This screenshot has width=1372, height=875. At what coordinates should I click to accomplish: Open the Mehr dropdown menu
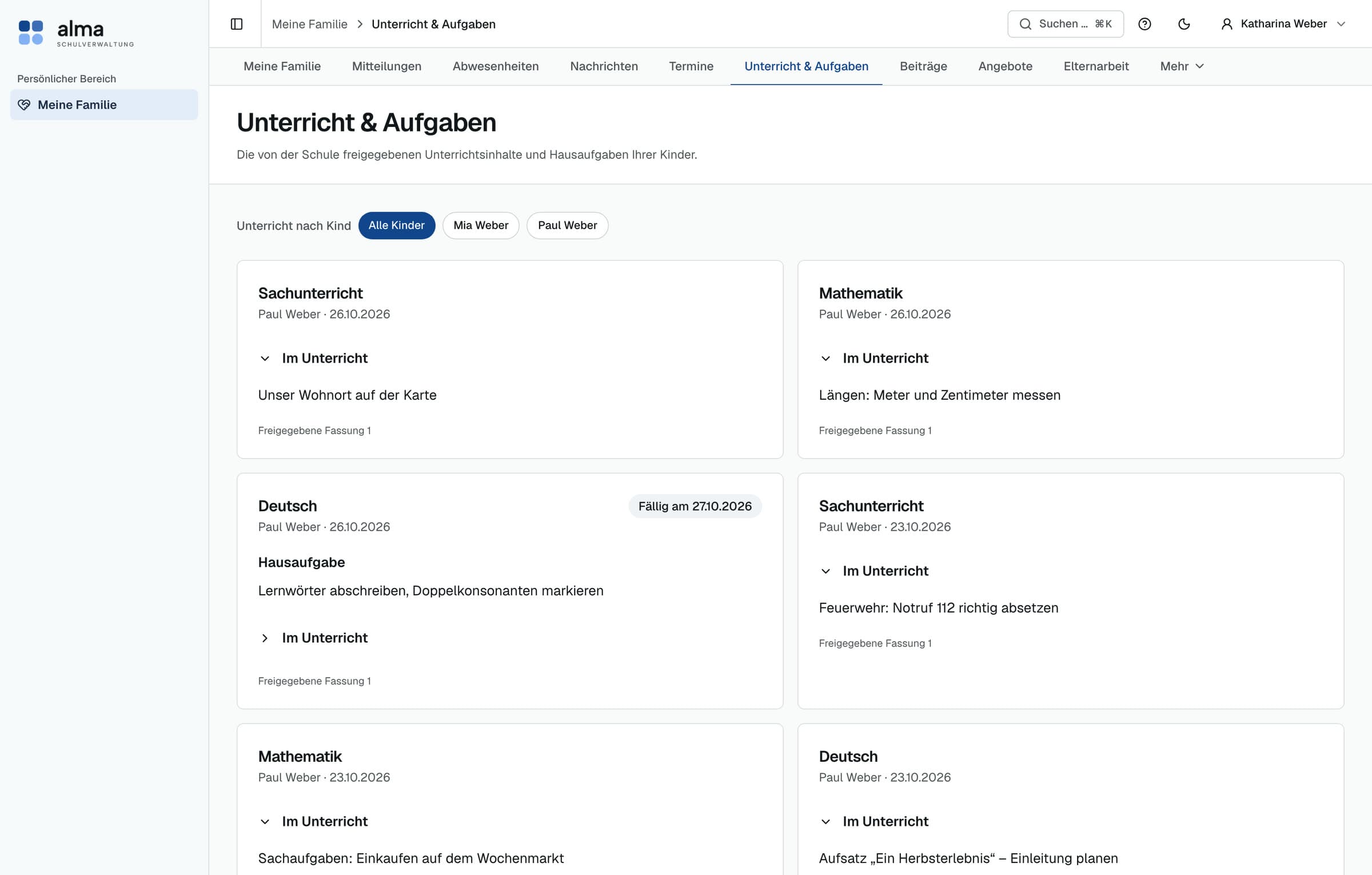(1182, 66)
